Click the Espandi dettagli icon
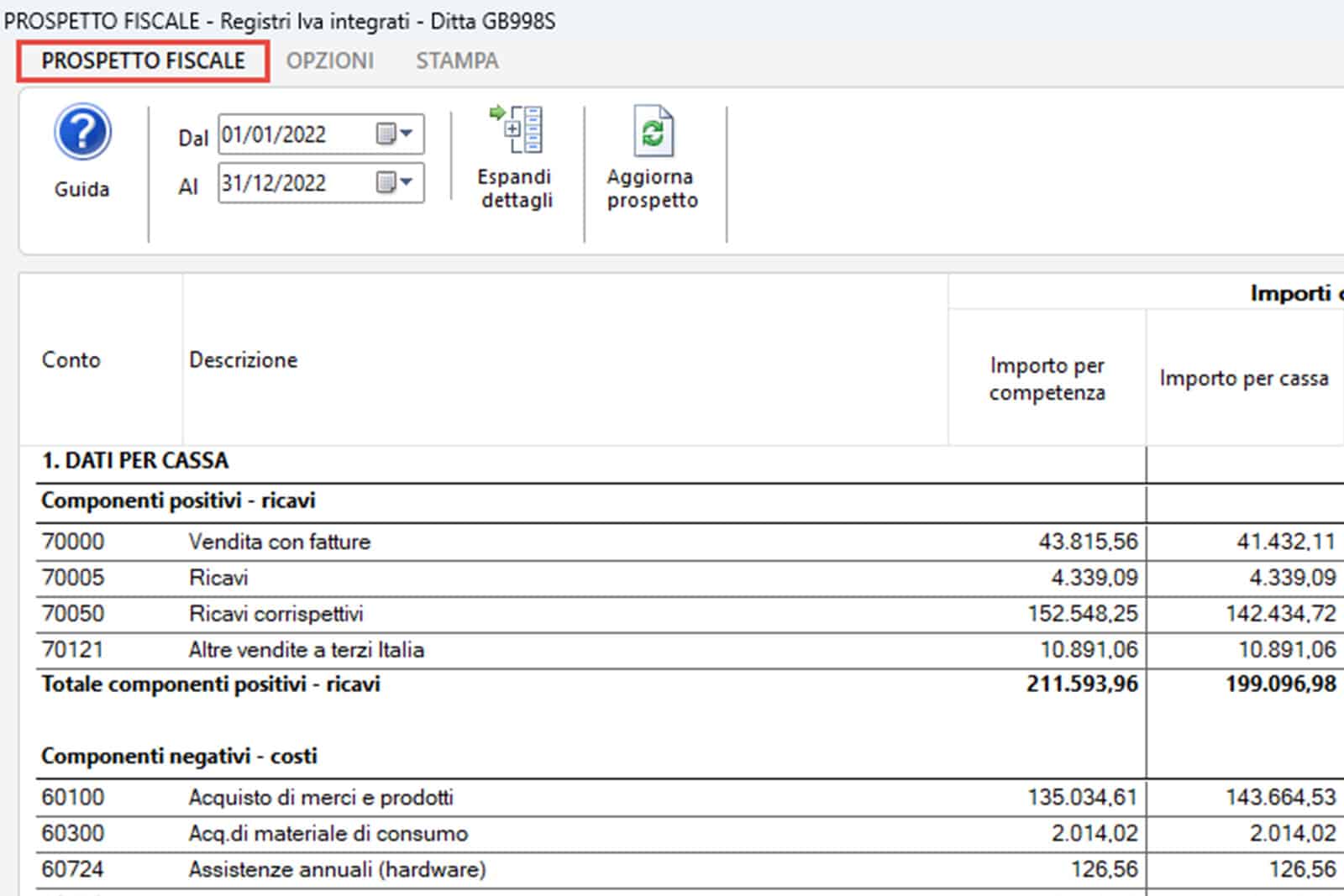Viewport: 1344px width, 896px height. click(x=516, y=130)
